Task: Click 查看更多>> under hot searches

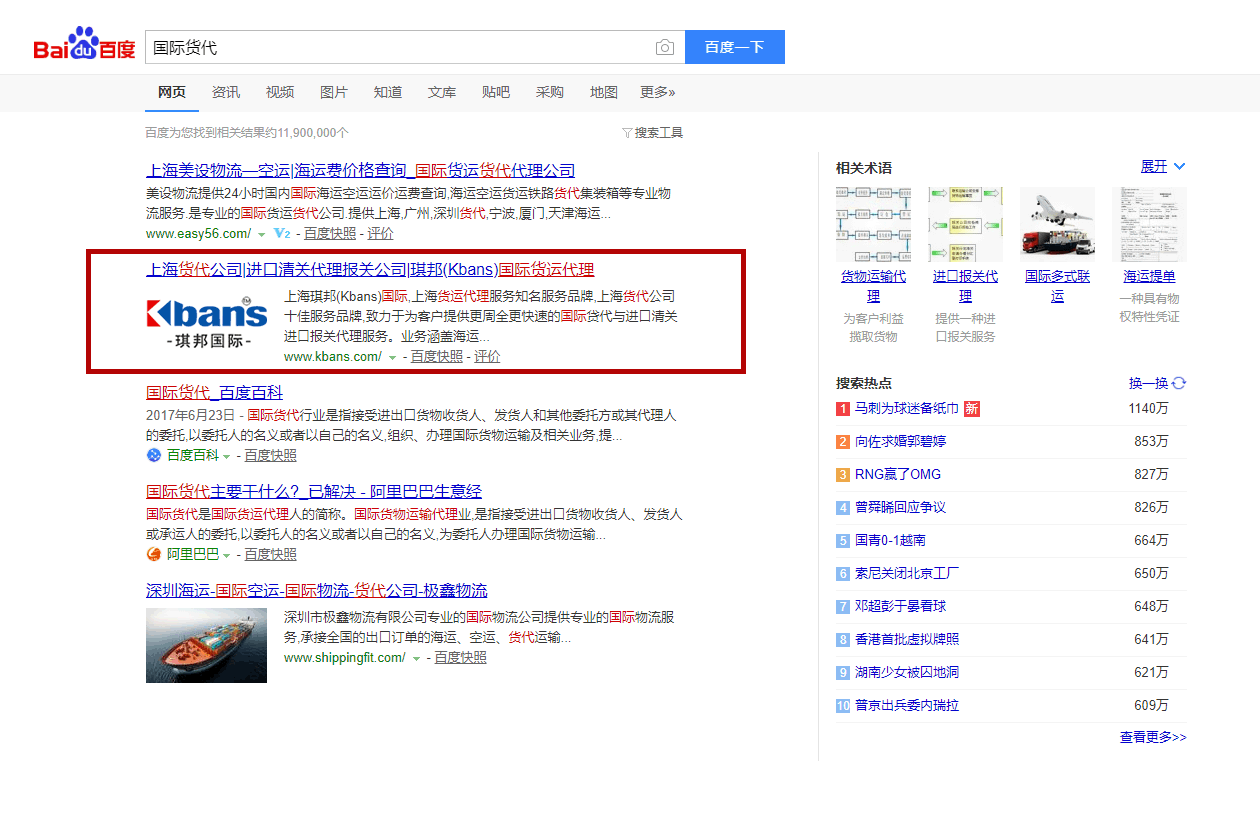Action: pyautogui.click(x=1153, y=737)
